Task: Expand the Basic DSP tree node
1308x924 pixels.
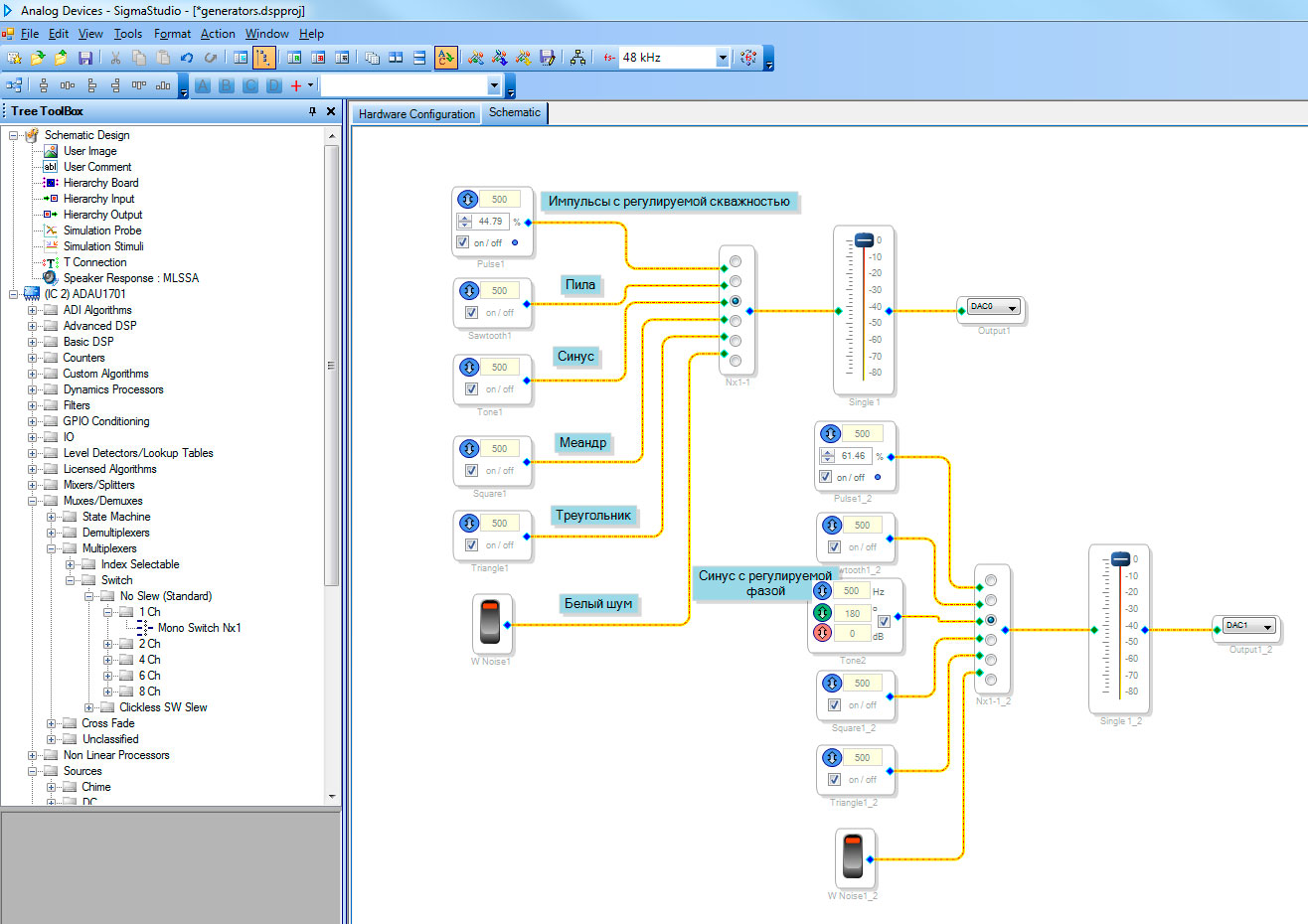Action: [32, 342]
